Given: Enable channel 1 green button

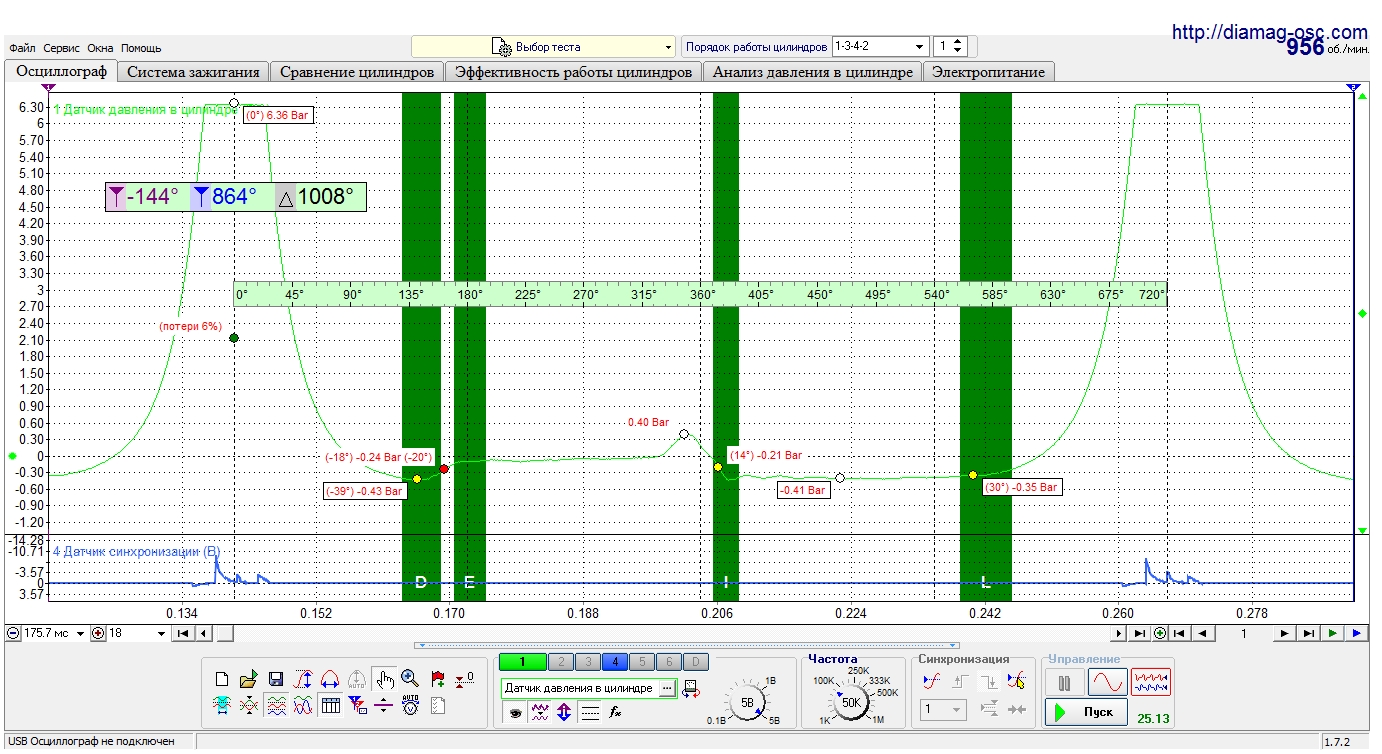Looking at the screenshot, I should 525,662.
